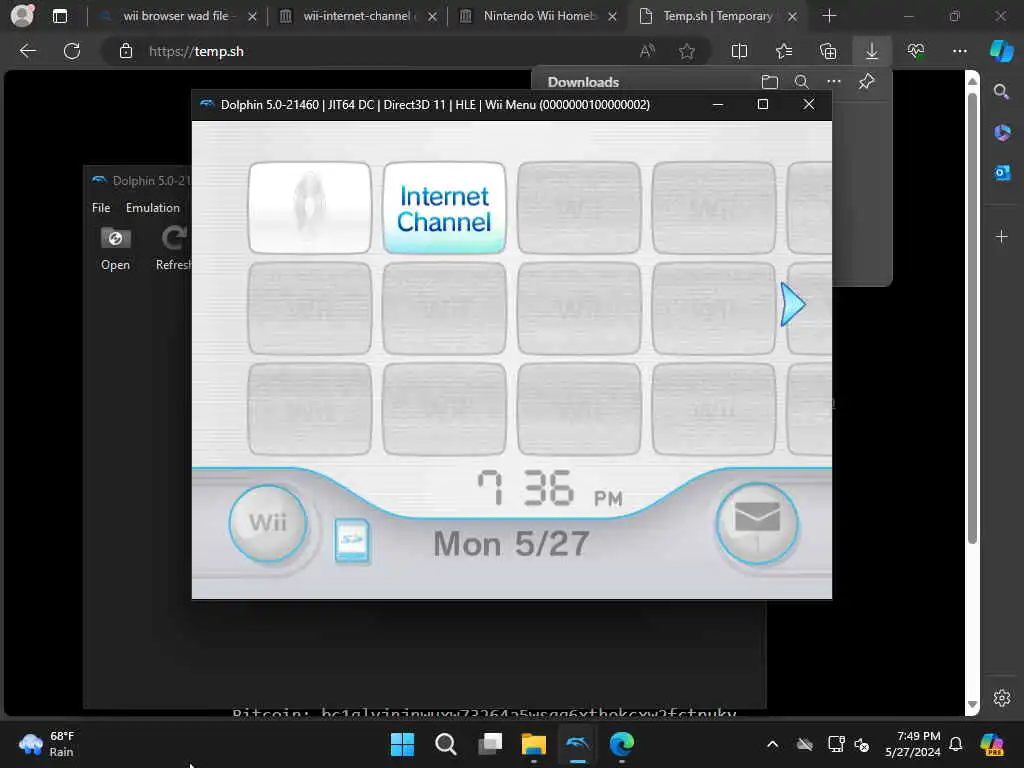This screenshot has height=768, width=1024.
Task: Open the Internet Channel tile
Action: coord(444,208)
